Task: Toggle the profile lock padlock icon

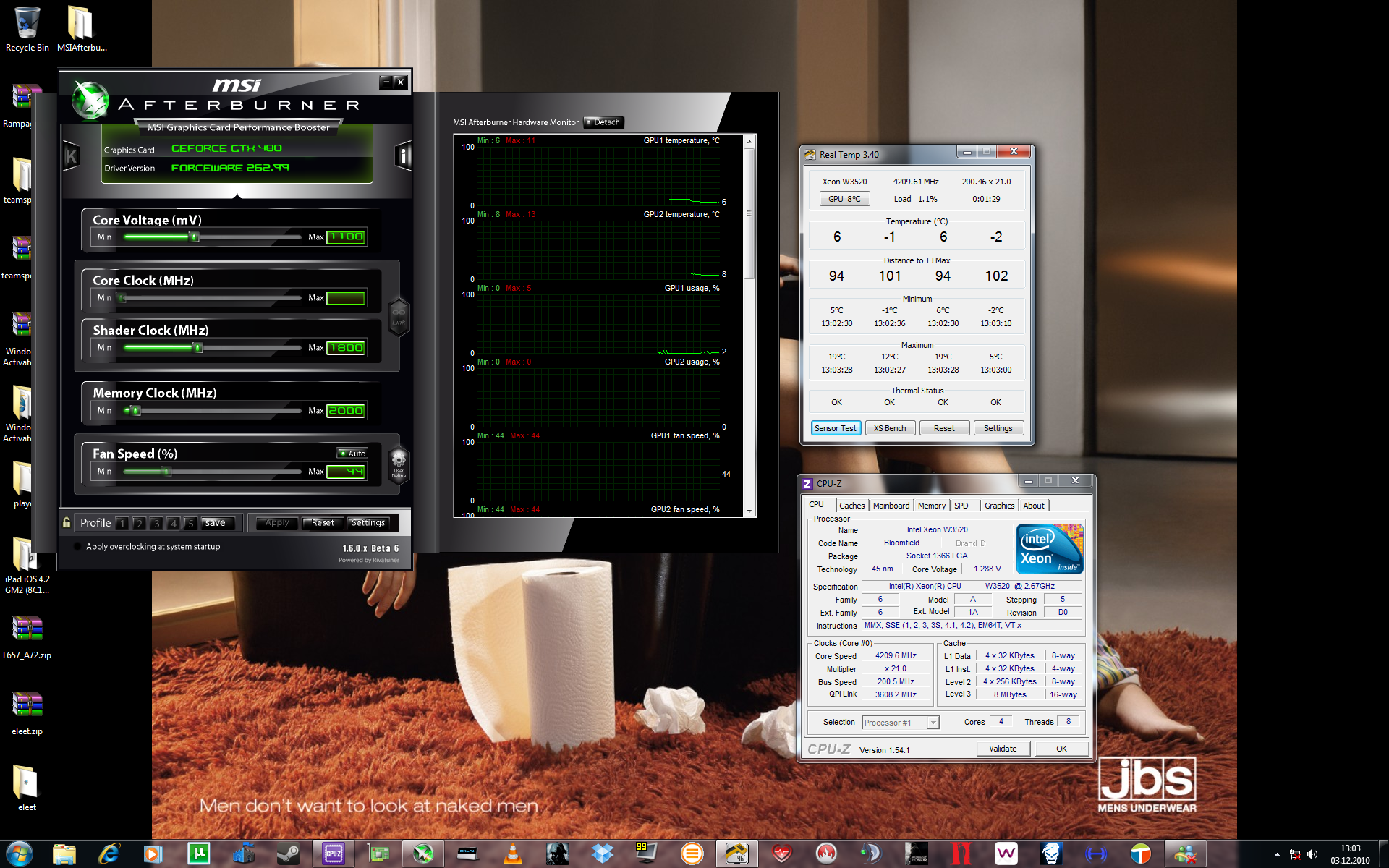Action: click(x=67, y=522)
